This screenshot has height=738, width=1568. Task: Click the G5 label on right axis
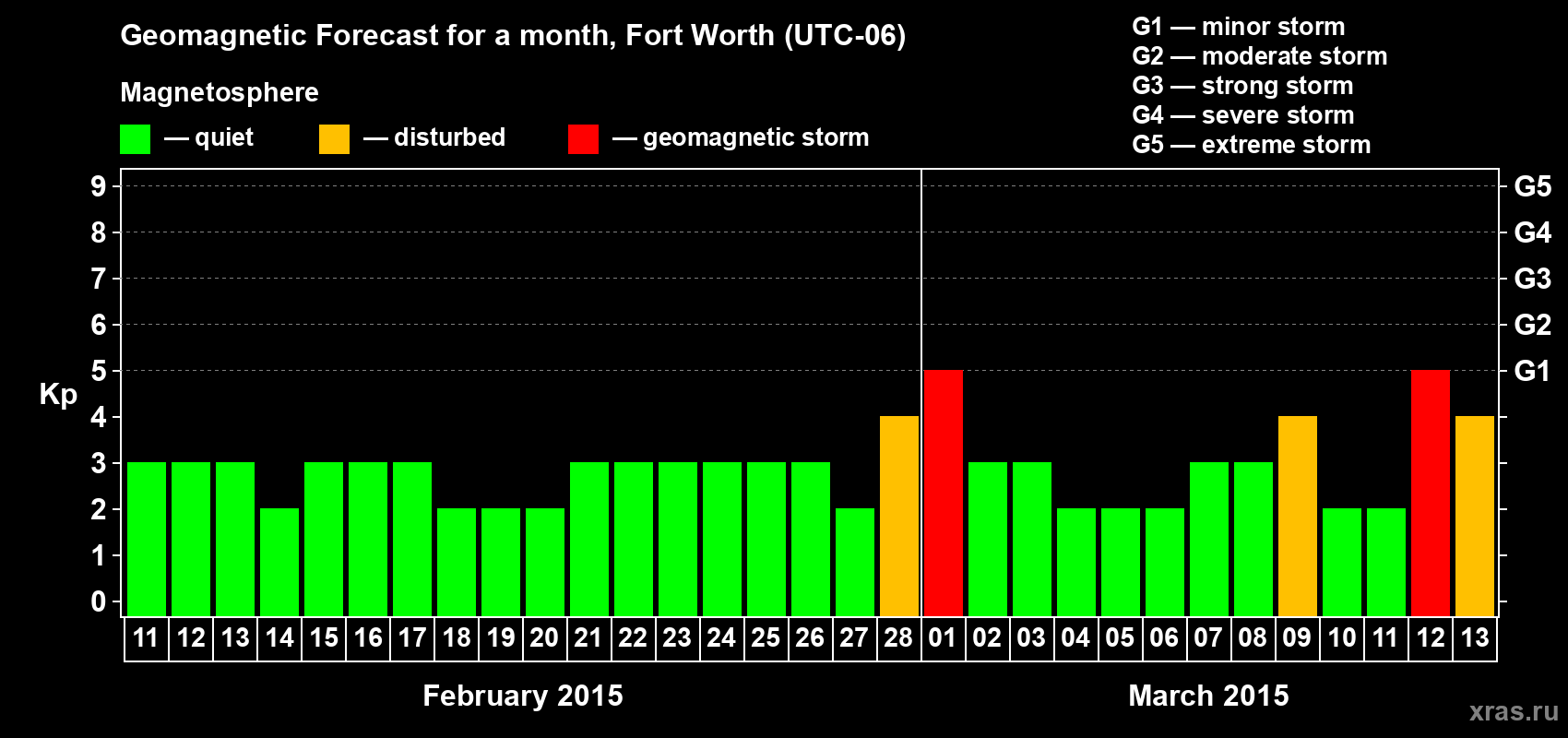coord(1532,186)
